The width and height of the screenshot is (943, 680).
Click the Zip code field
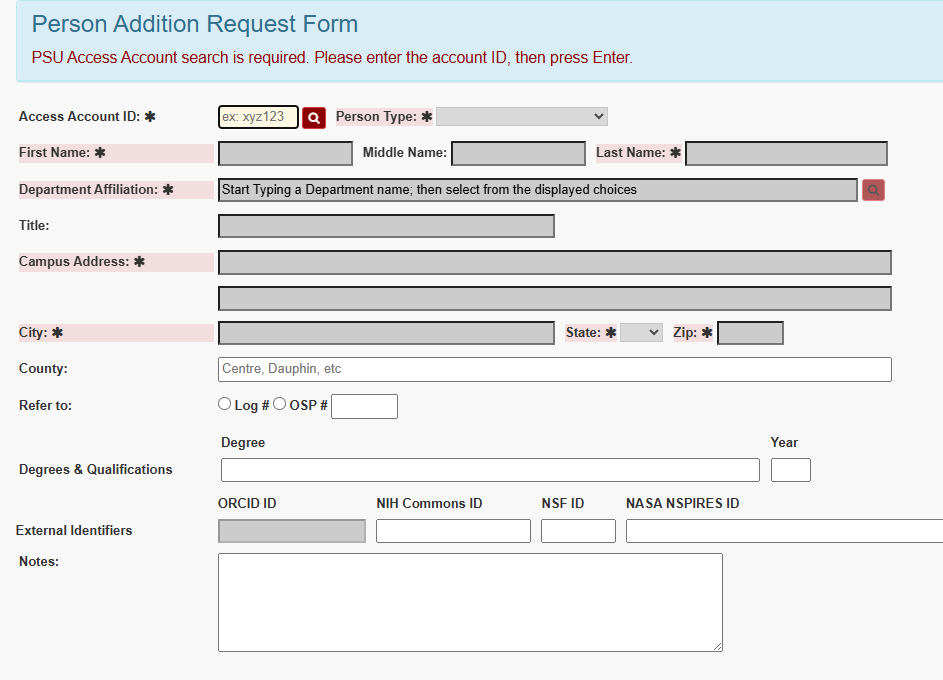tap(750, 333)
